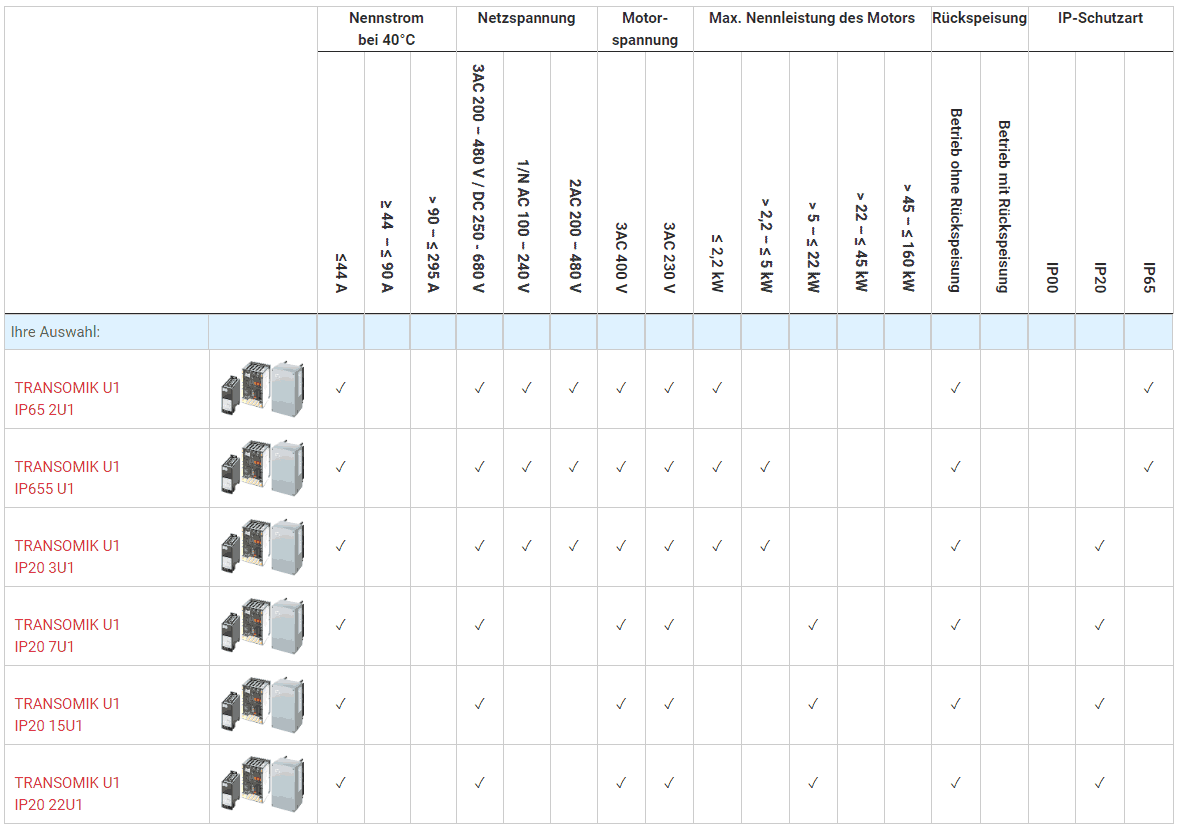Click the ≤44 A checkmark in IP65 2U1 row
1185x834 pixels.
341,388
